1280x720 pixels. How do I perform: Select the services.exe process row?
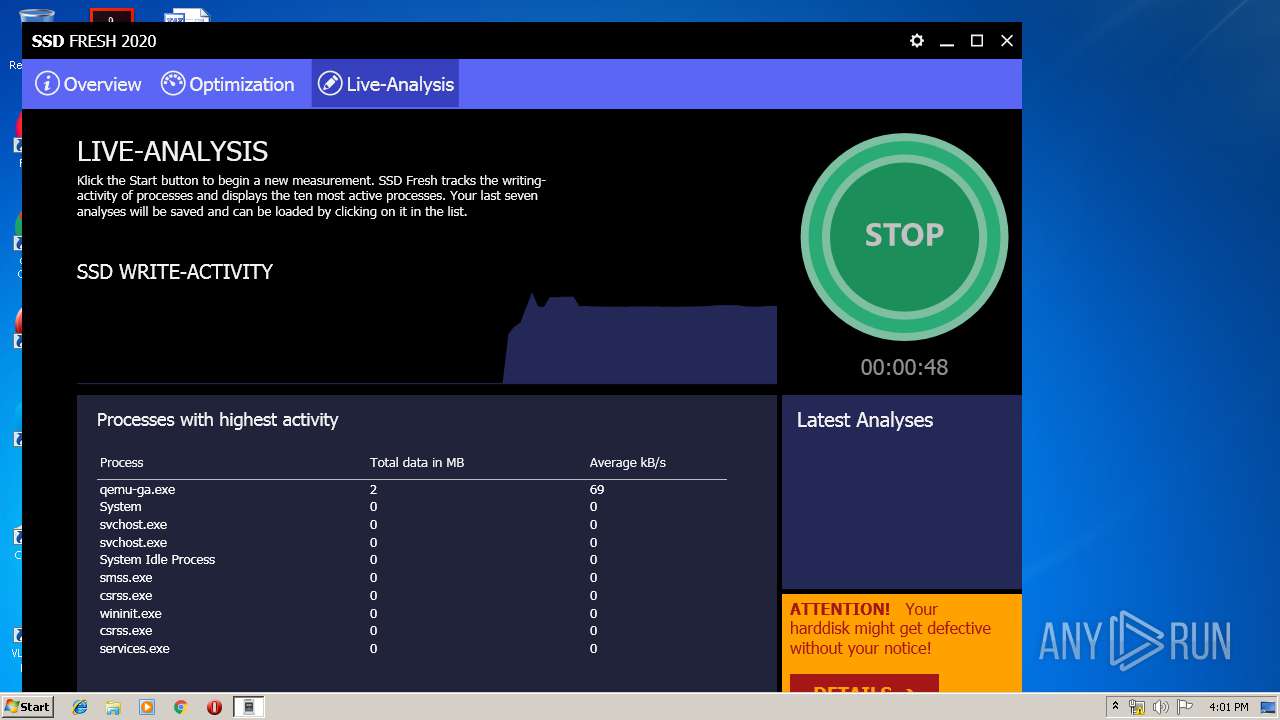click(x=412, y=648)
